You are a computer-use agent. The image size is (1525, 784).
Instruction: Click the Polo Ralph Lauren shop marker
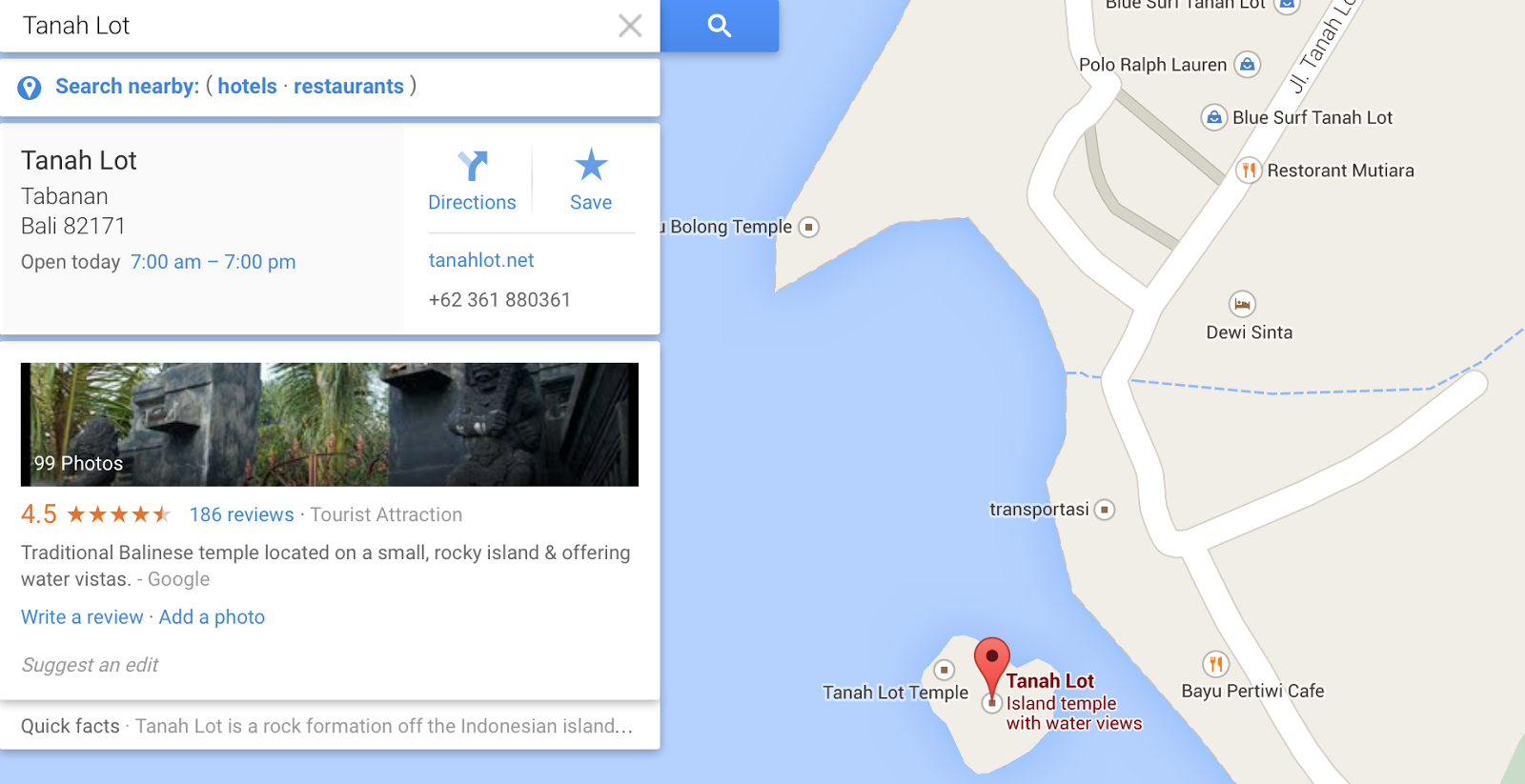(x=1248, y=65)
